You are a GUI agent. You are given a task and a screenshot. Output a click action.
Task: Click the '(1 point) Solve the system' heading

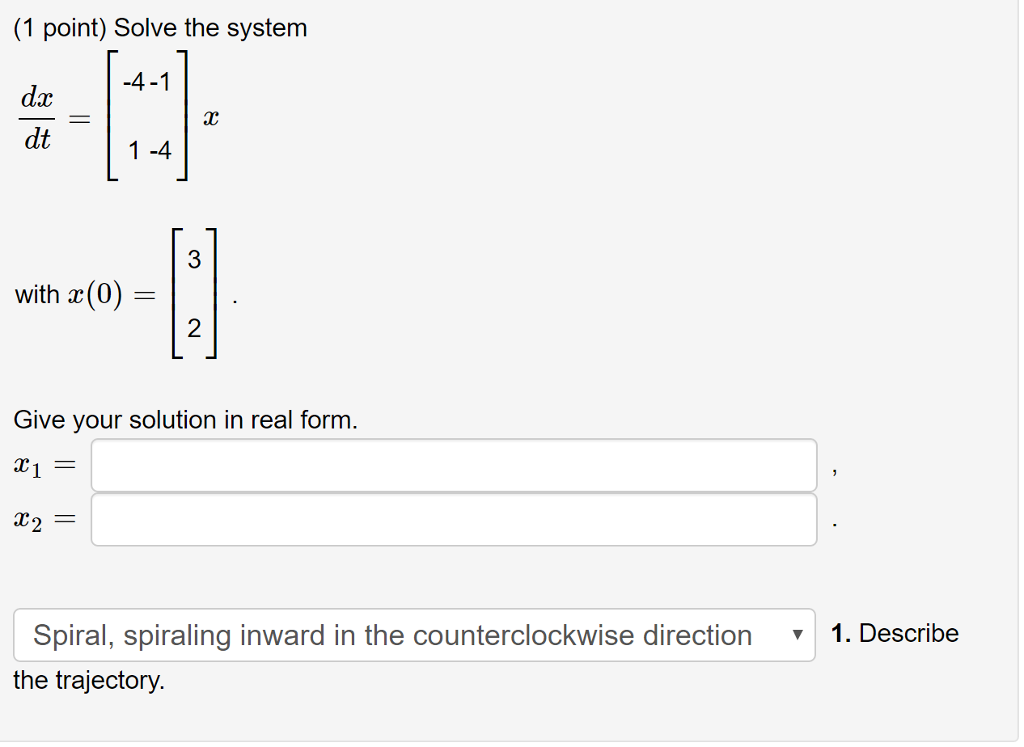click(x=160, y=27)
